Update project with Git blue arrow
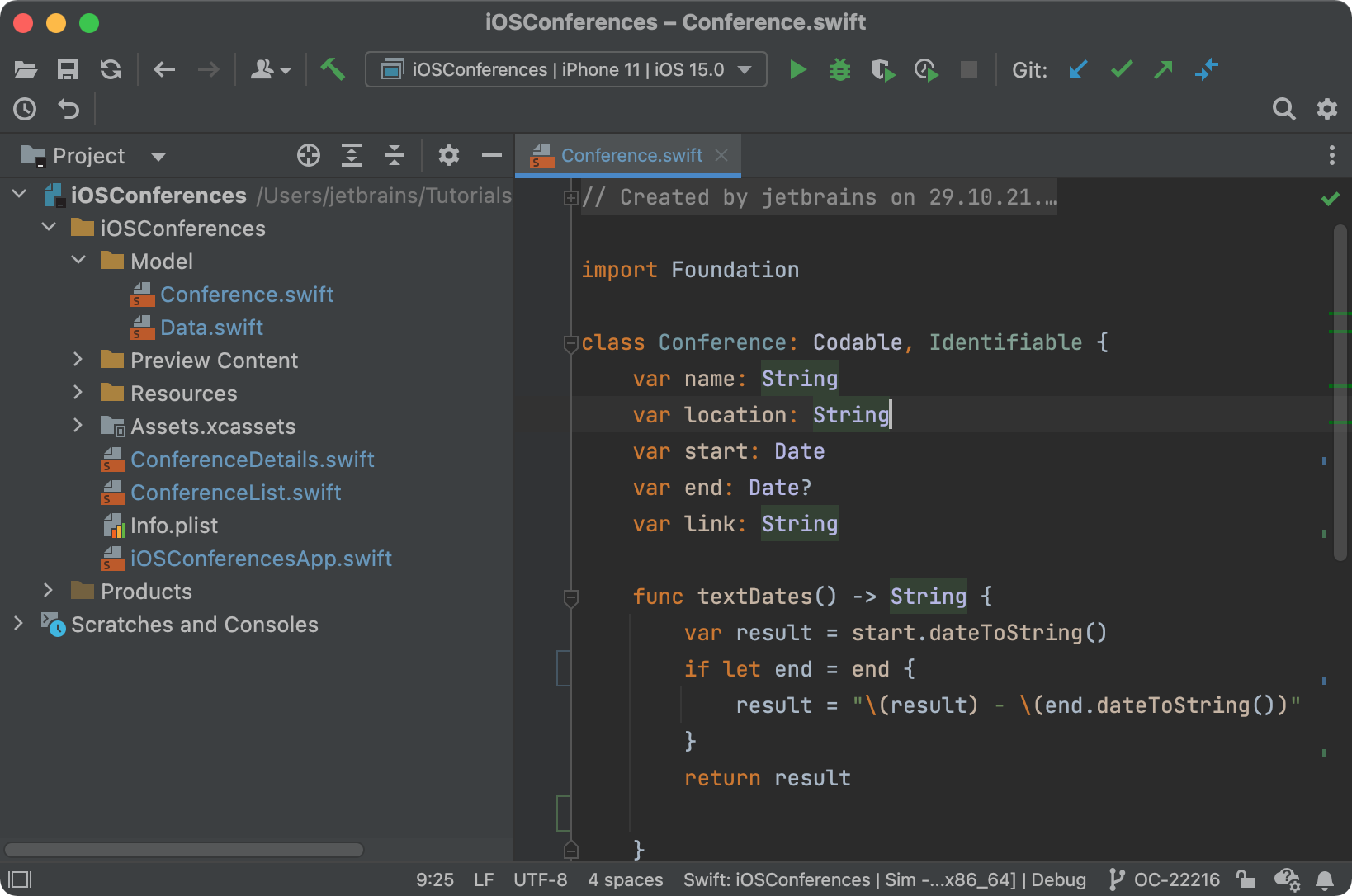 tap(1078, 69)
